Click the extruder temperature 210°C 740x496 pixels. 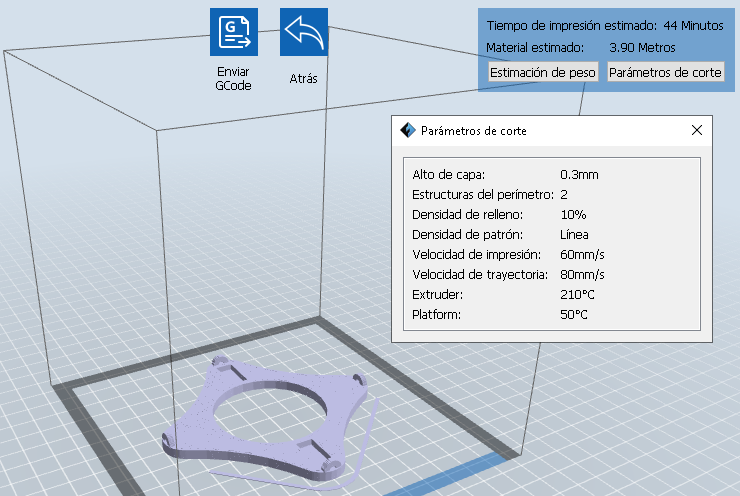(x=577, y=294)
